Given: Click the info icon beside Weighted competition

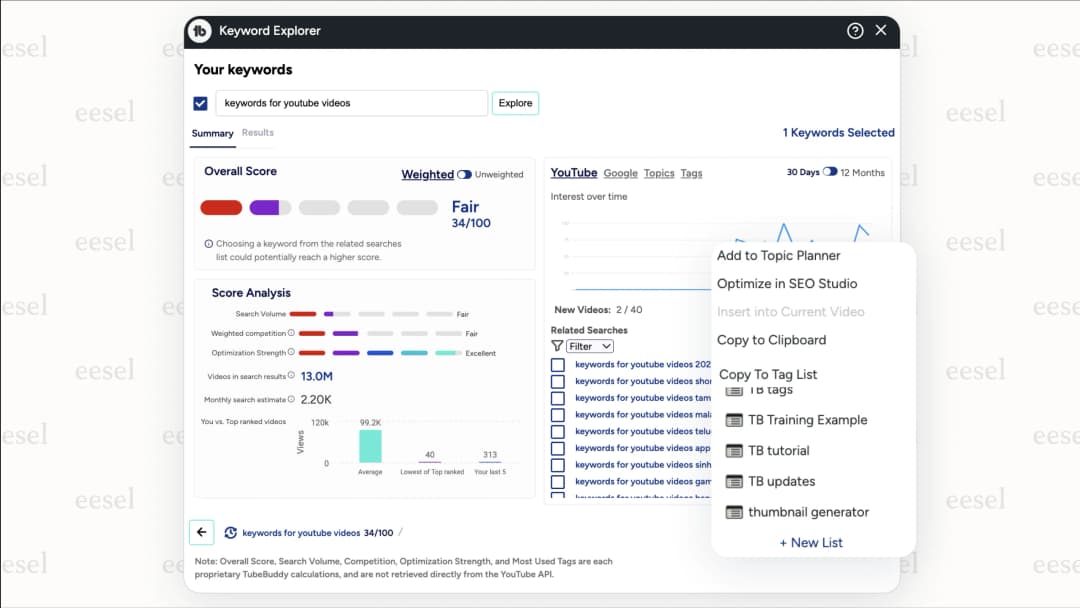Looking at the screenshot, I should [291, 333].
